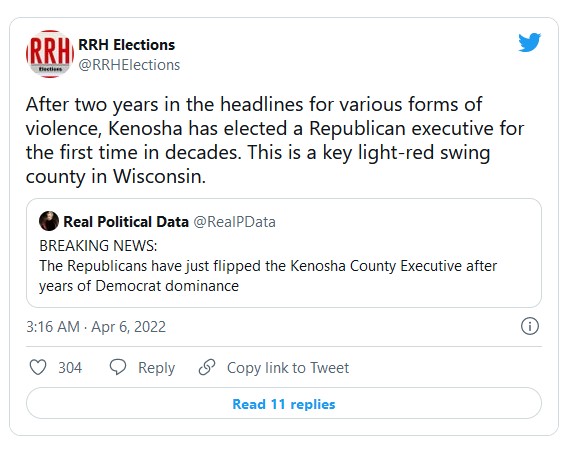Click the @RealPData handle
Screen dimensions: 569x453
(x=234, y=222)
